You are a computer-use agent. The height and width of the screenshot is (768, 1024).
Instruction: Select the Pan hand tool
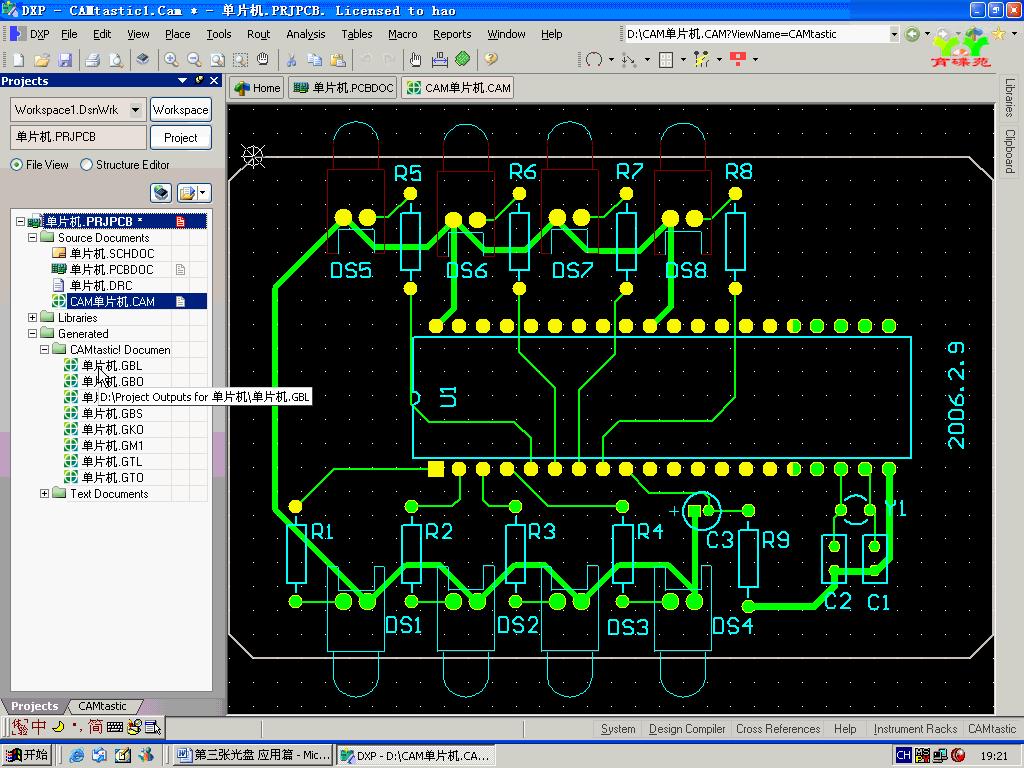pyautogui.click(x=263, y=59)
